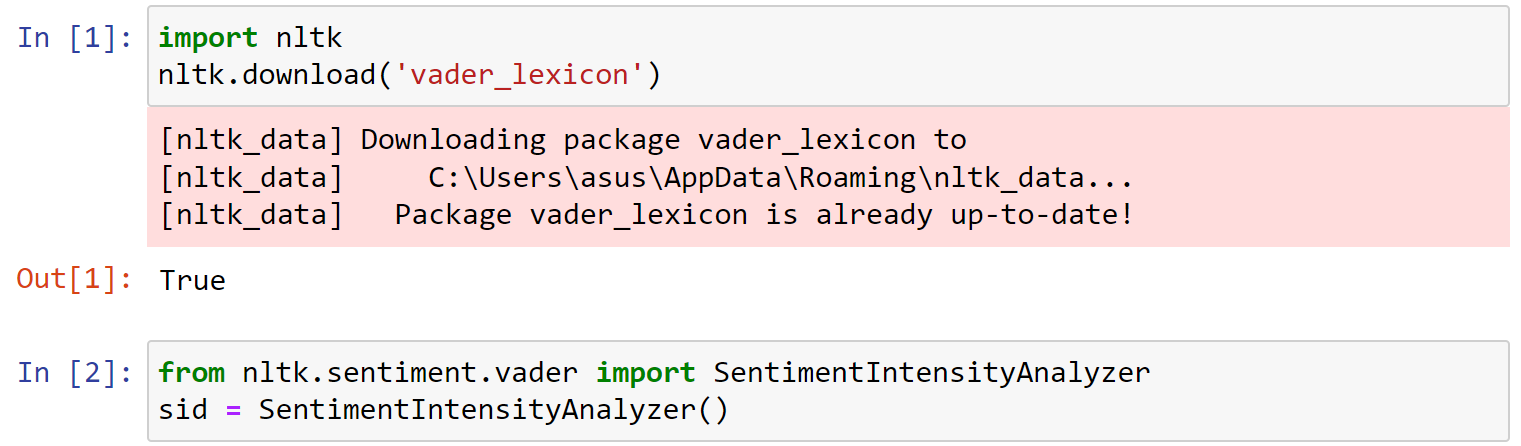Click the Out[1] output prompt
The width and height of the screenshot is (1521, 446).
click(75, 280)
